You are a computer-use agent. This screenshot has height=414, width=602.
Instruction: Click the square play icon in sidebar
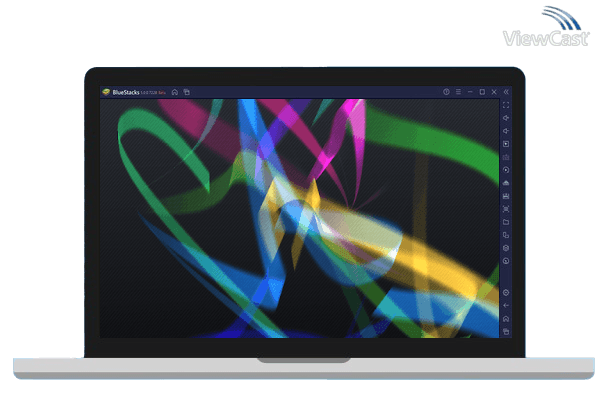(506, 144)
